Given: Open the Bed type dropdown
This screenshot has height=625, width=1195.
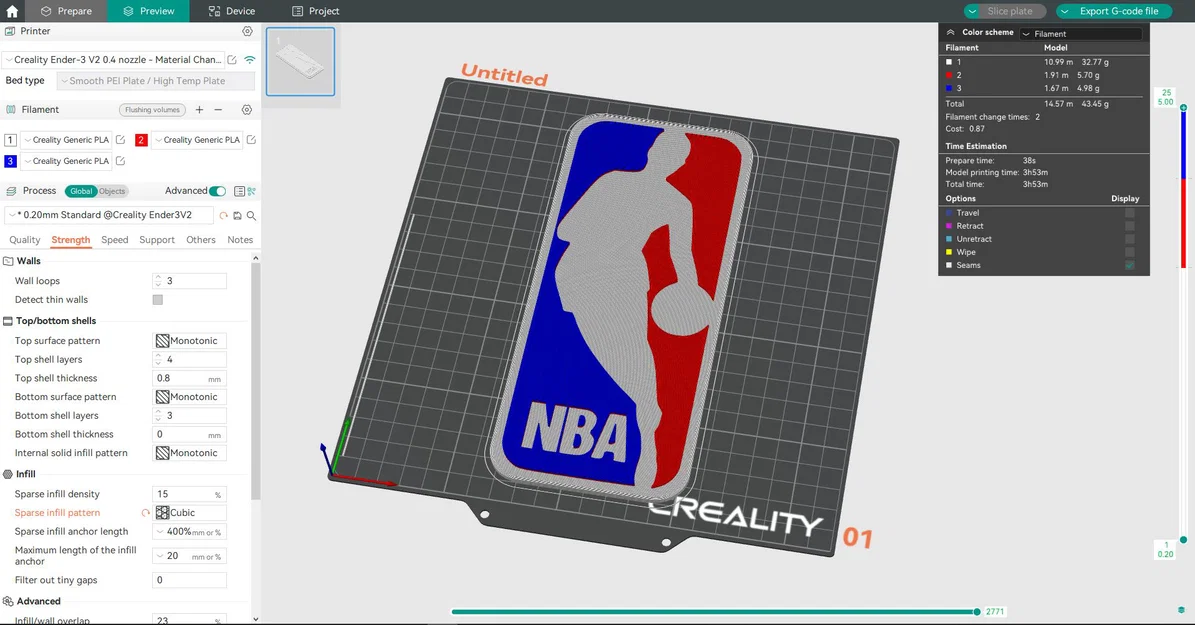Looking at the screenshot, I should pos(155,81).
